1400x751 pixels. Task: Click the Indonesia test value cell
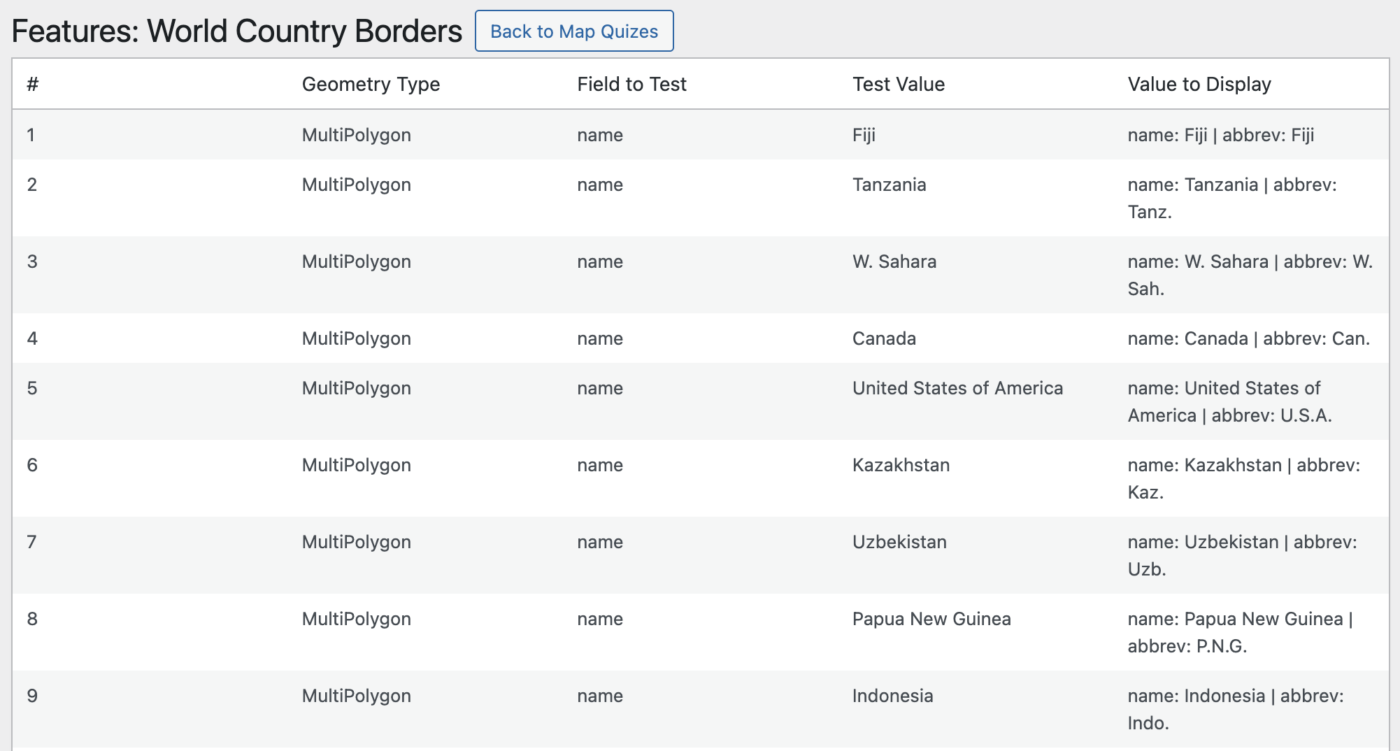click(892, 696)
